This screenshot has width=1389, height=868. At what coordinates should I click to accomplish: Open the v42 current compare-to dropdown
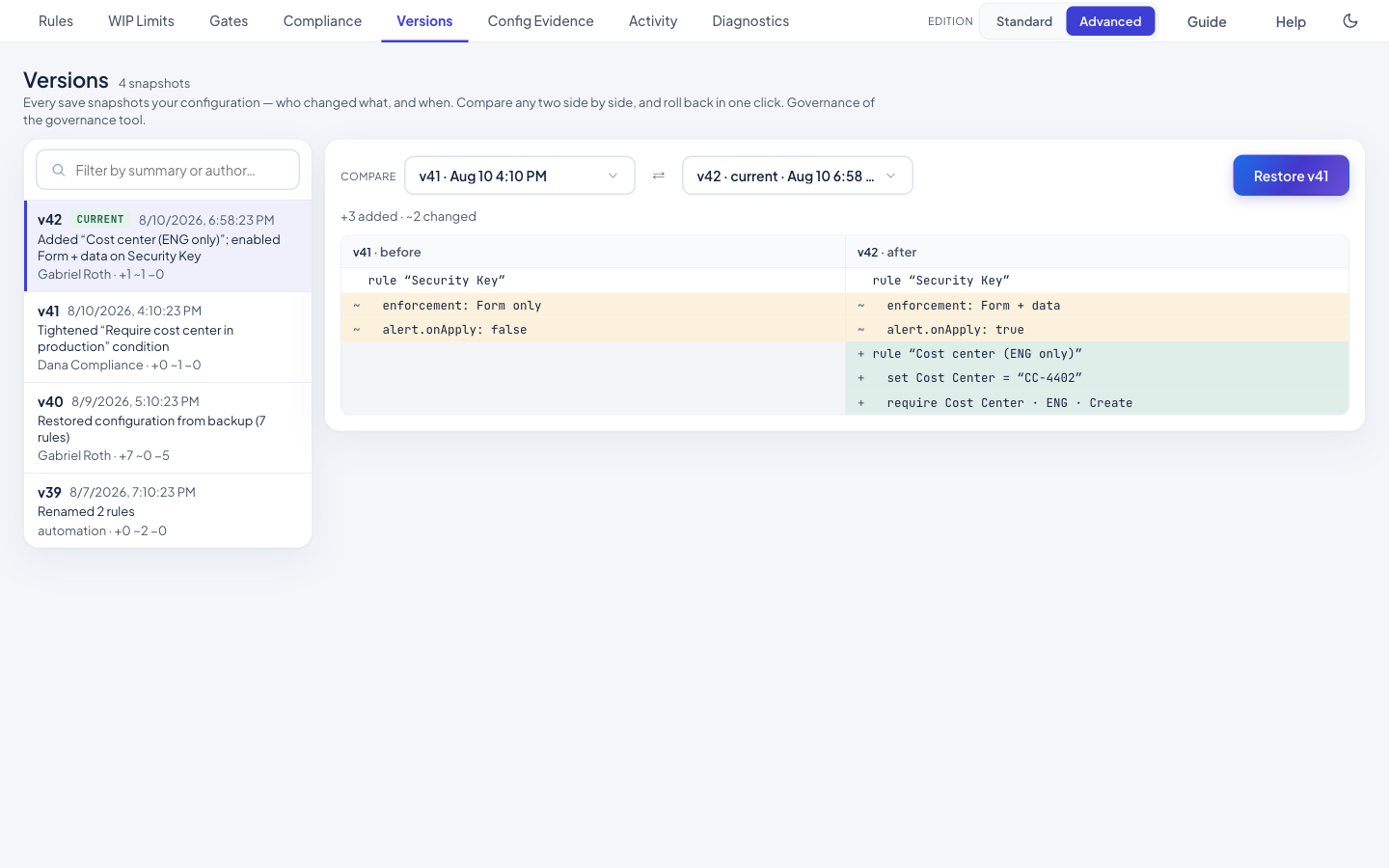point(798,176)
